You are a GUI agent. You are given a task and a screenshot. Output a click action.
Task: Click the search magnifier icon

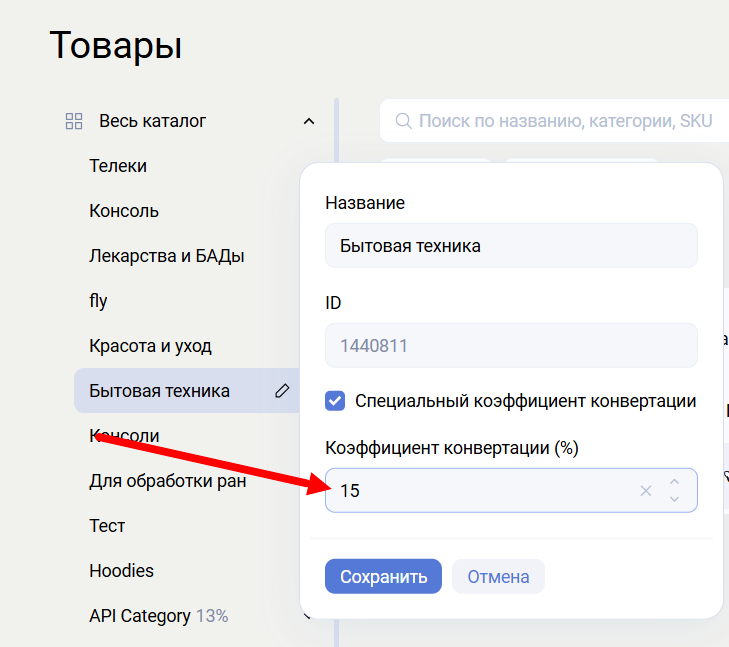pos(403,121)
